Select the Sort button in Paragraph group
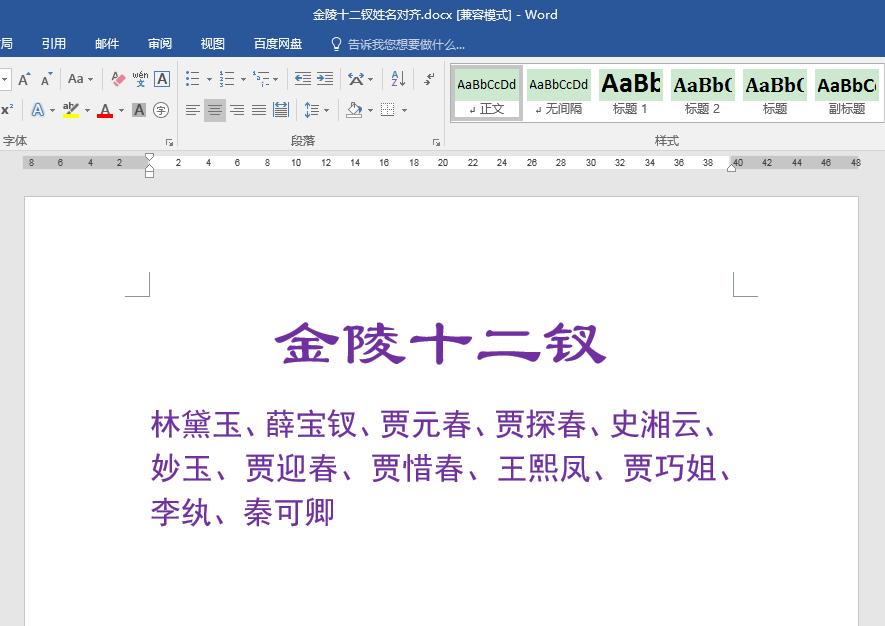The image size is (885, 626). coord(397,78)
